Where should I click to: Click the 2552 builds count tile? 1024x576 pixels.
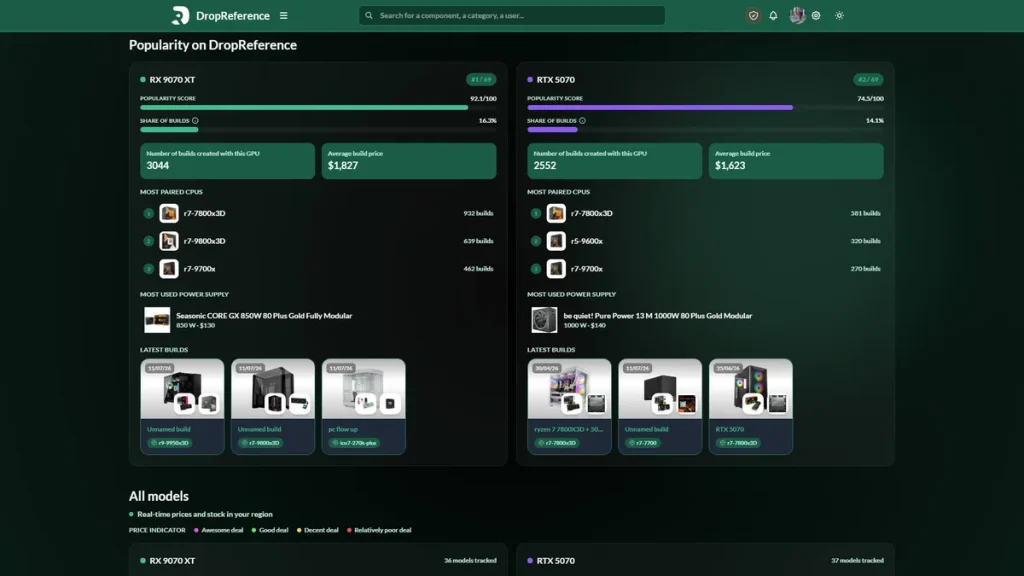point(615,161)
